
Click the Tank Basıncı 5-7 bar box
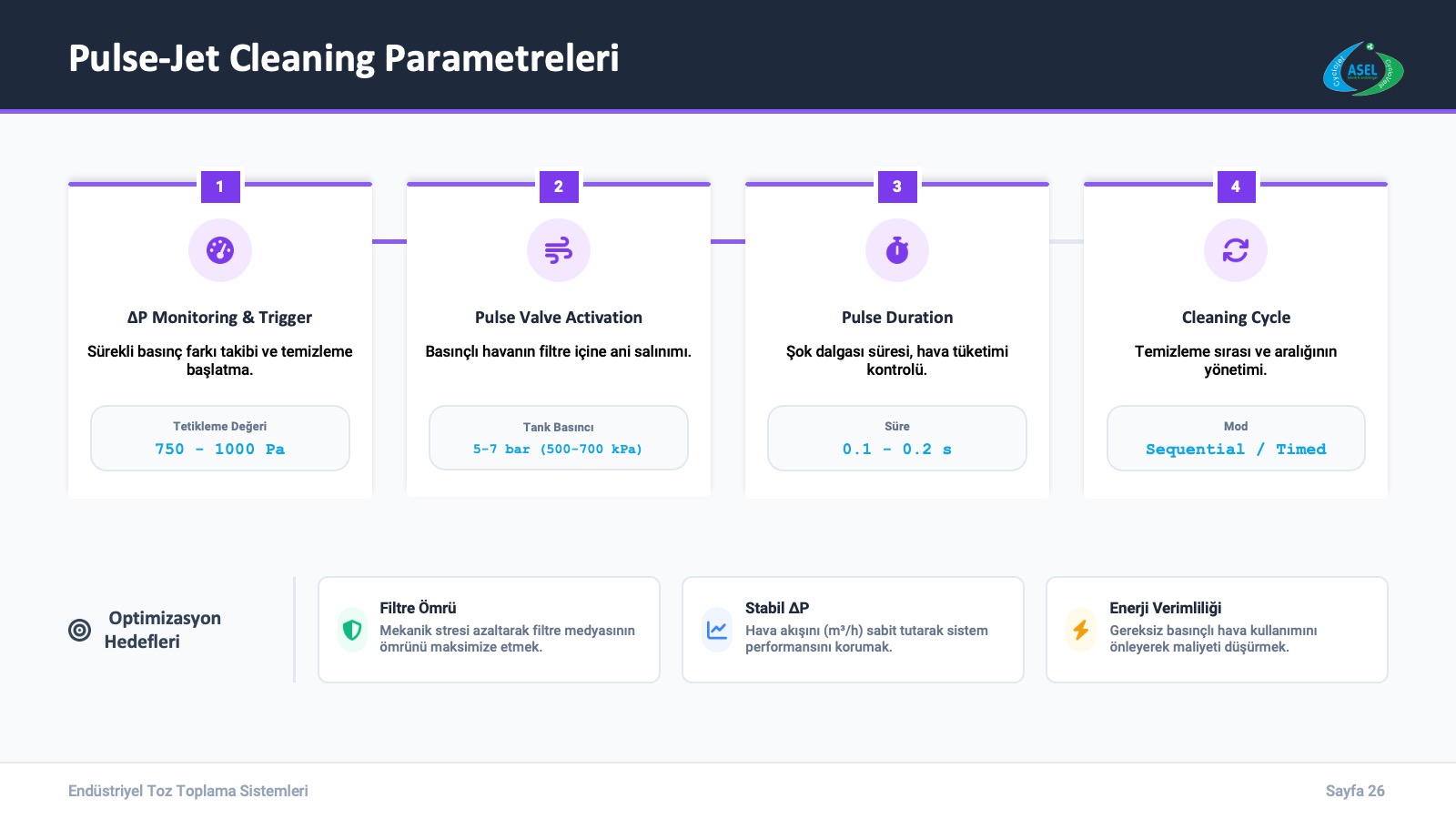[x=559, y=439]
